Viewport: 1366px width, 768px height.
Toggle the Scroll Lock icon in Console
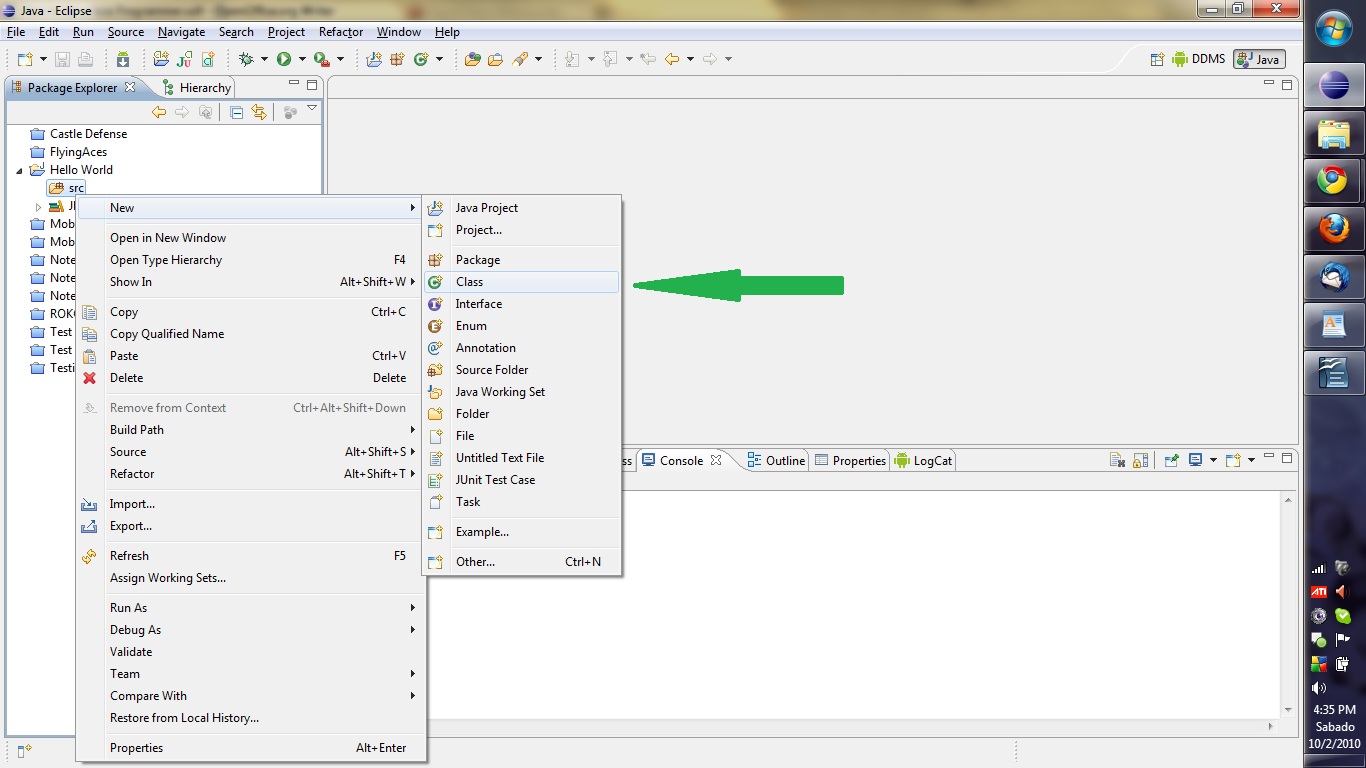[1140, 460]
